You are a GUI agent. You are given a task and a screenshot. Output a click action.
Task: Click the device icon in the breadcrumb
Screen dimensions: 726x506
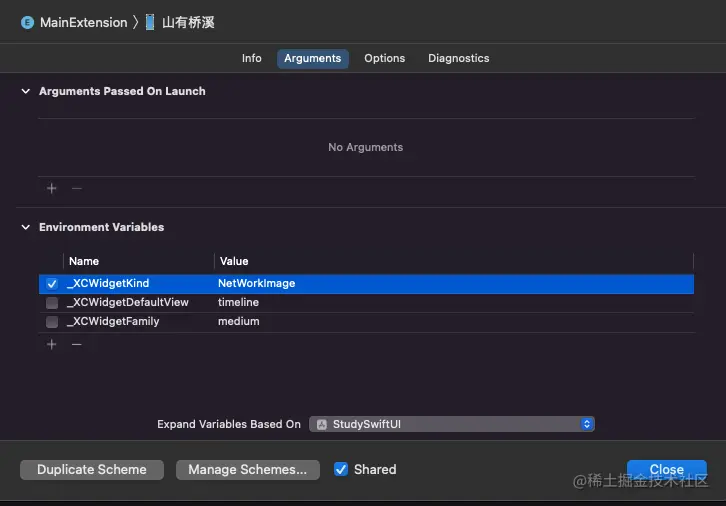[x=150, y=22]
